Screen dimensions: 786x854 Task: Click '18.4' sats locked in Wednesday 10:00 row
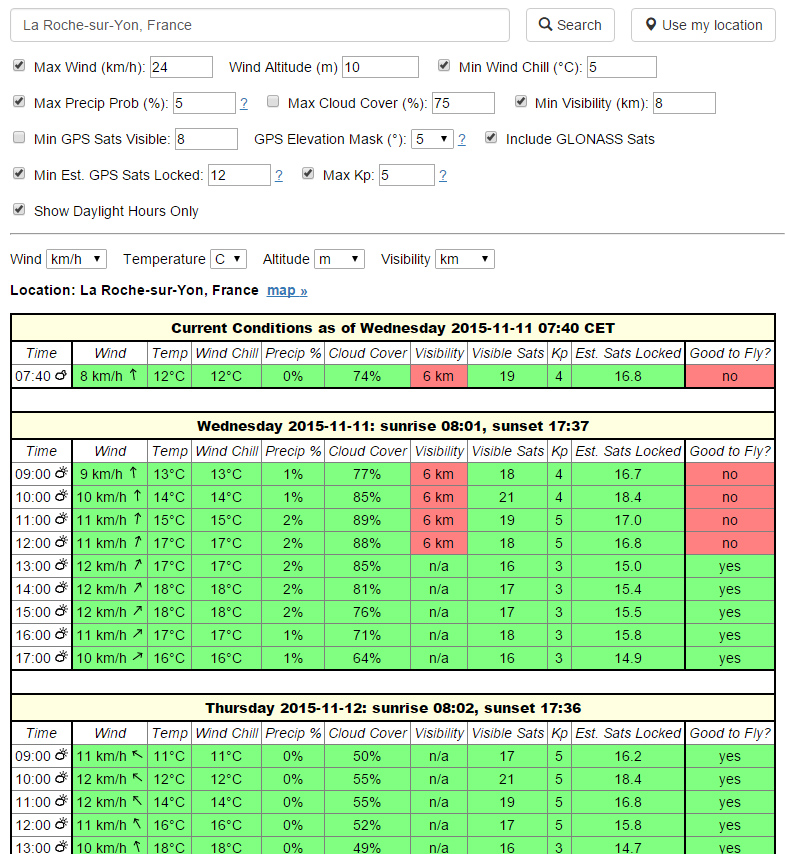click(x=628, y=497)
